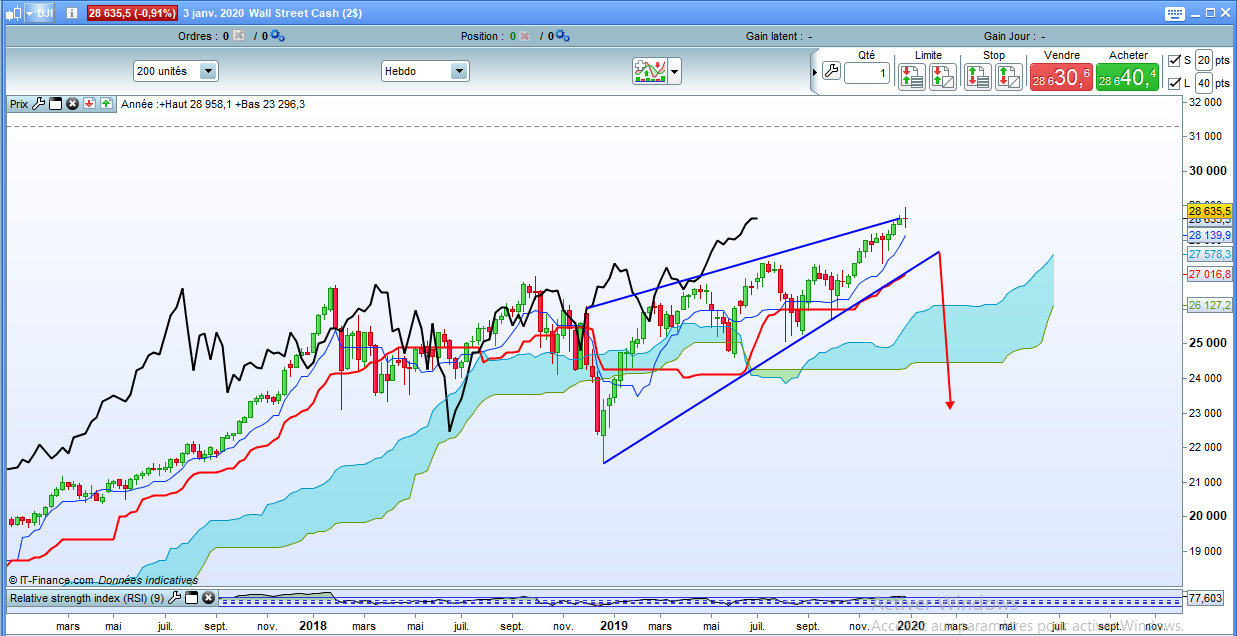This screenshot has width=1237, height=636.
Task: Open the DJI instrument selector menu
Action: (x=30, y=13)
